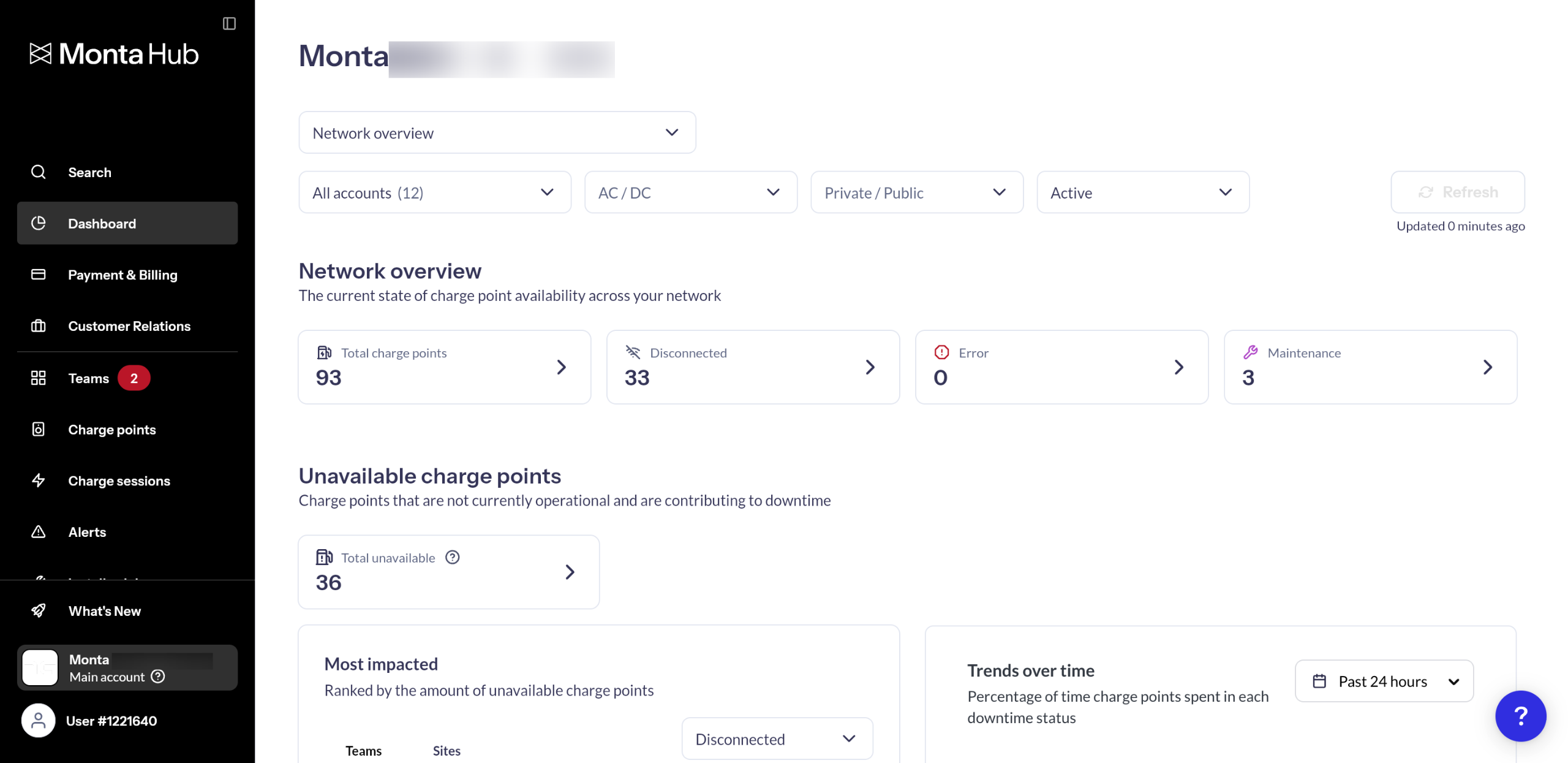Image resolution: width=1568 pixels, height=763 pixels.
Task: Open the Disconnected 33 card
Action: click(x=752, y=366)
